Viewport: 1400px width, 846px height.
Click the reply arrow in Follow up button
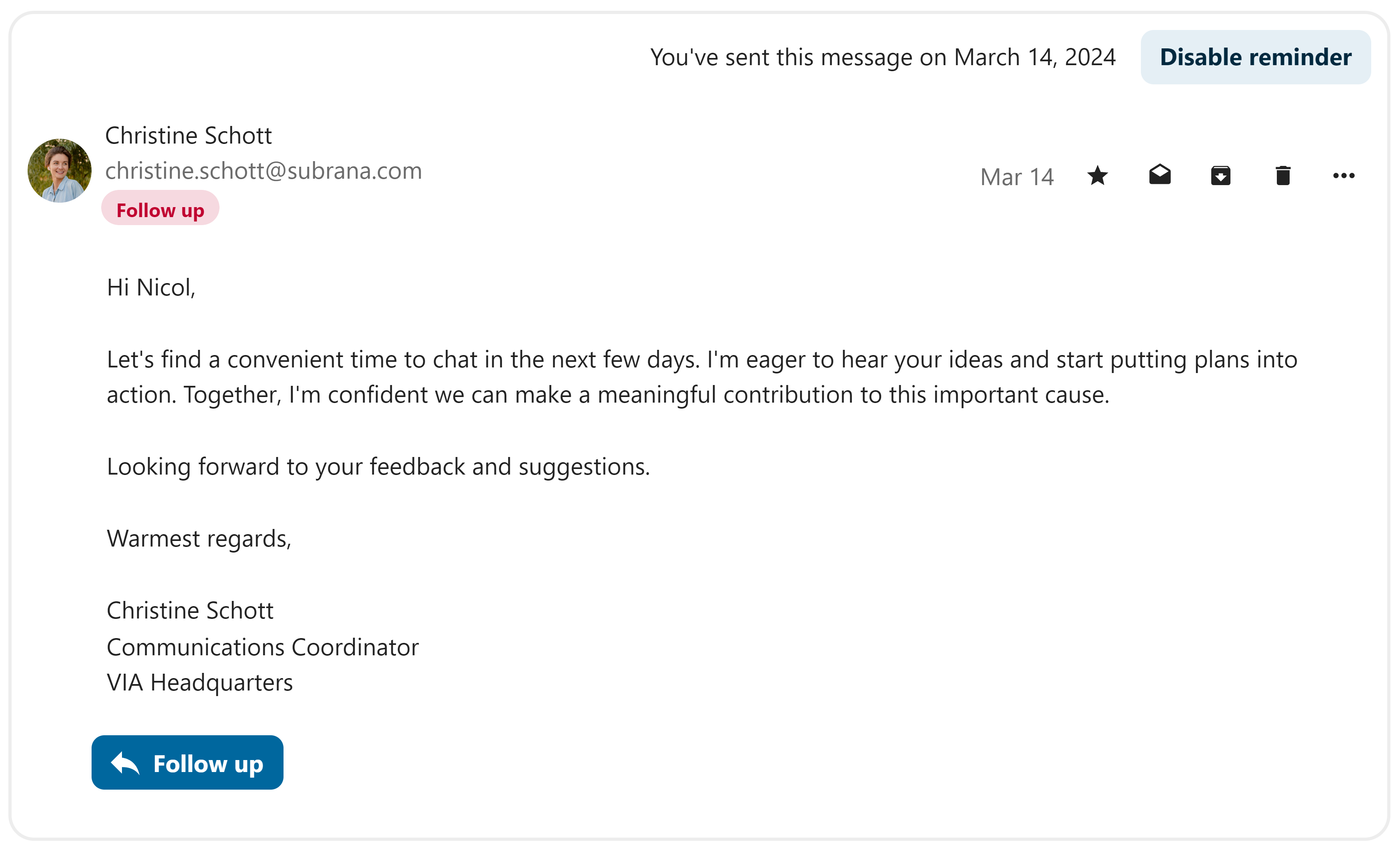(x=125, y=762)
